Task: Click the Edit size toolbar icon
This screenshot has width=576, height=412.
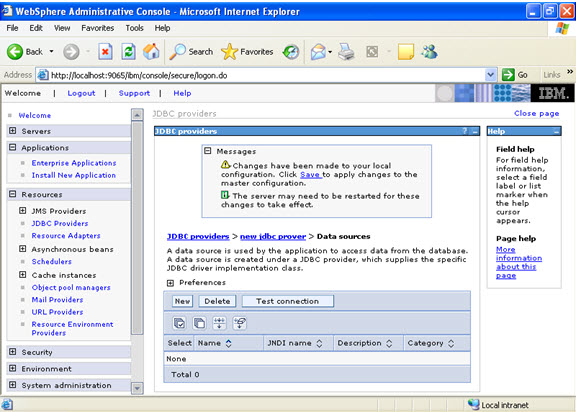Action: [372, 52]
